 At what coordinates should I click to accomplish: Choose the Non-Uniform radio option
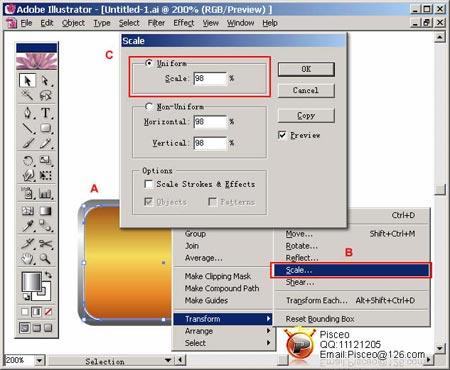149,106
